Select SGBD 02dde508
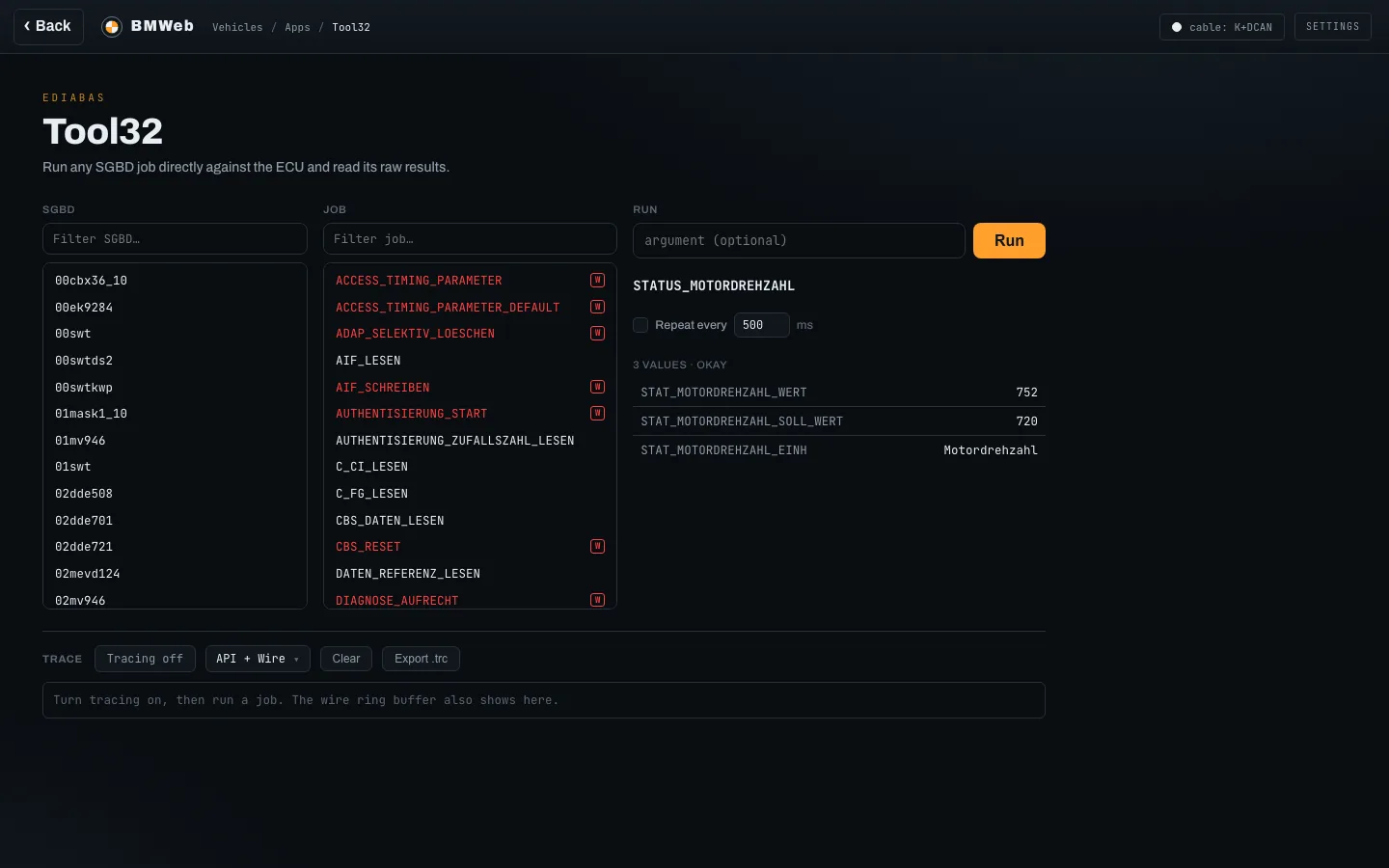Image resolution: width=1389 pixels, height=868 pixels. tap(175, 493)
